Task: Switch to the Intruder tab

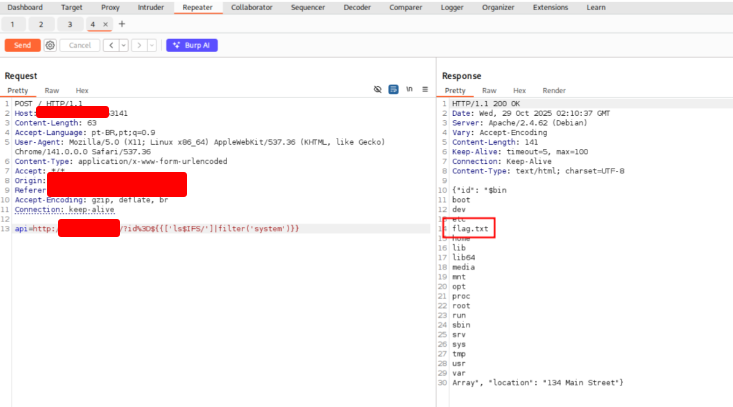Action: (150, 7)
